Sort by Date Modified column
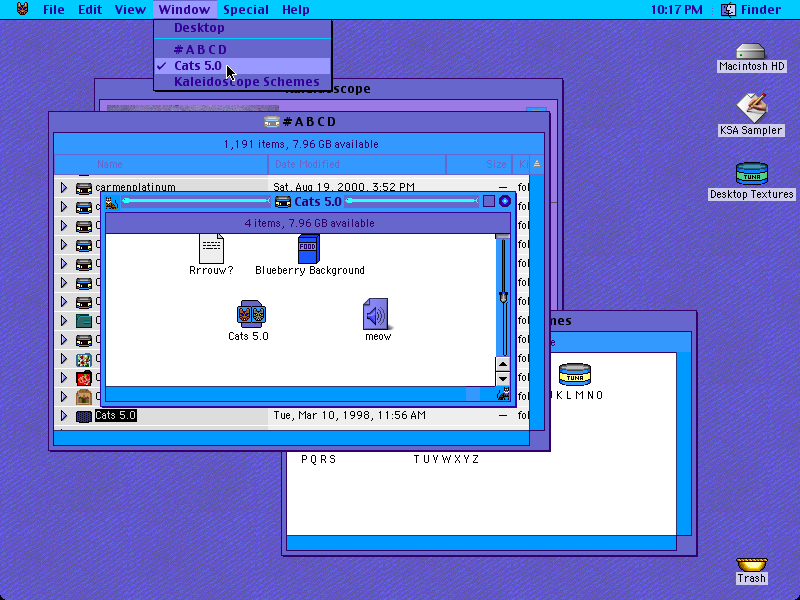 (357, 164)
